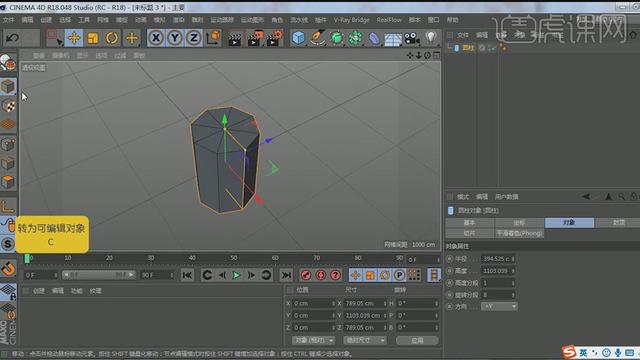This screenshot has width=640, height=360.
Task: Click the size X field 789.05 cm
Action: pyautogui.click(x=363, y=303)
